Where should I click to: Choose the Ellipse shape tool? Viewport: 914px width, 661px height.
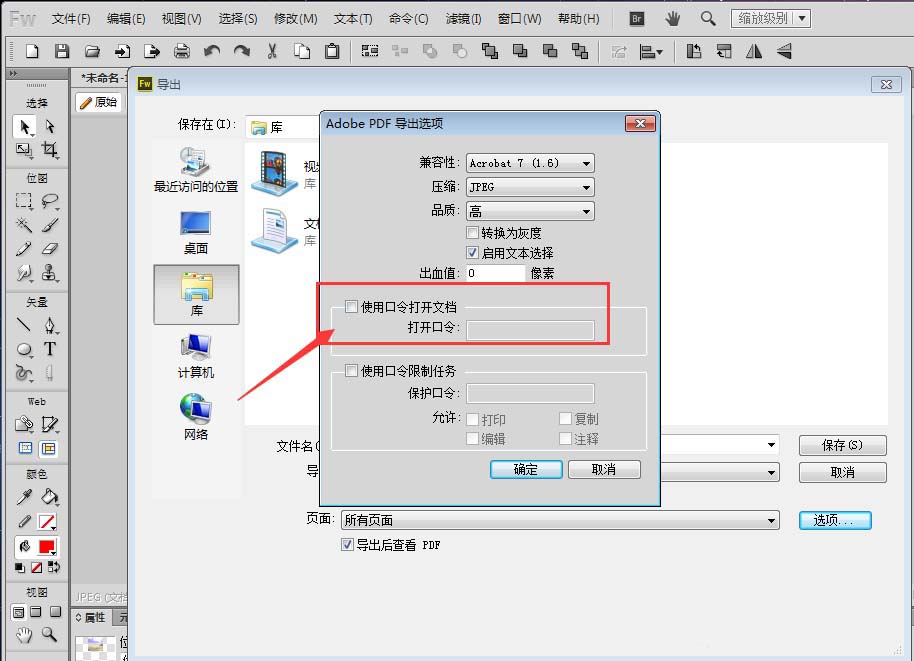24,349
